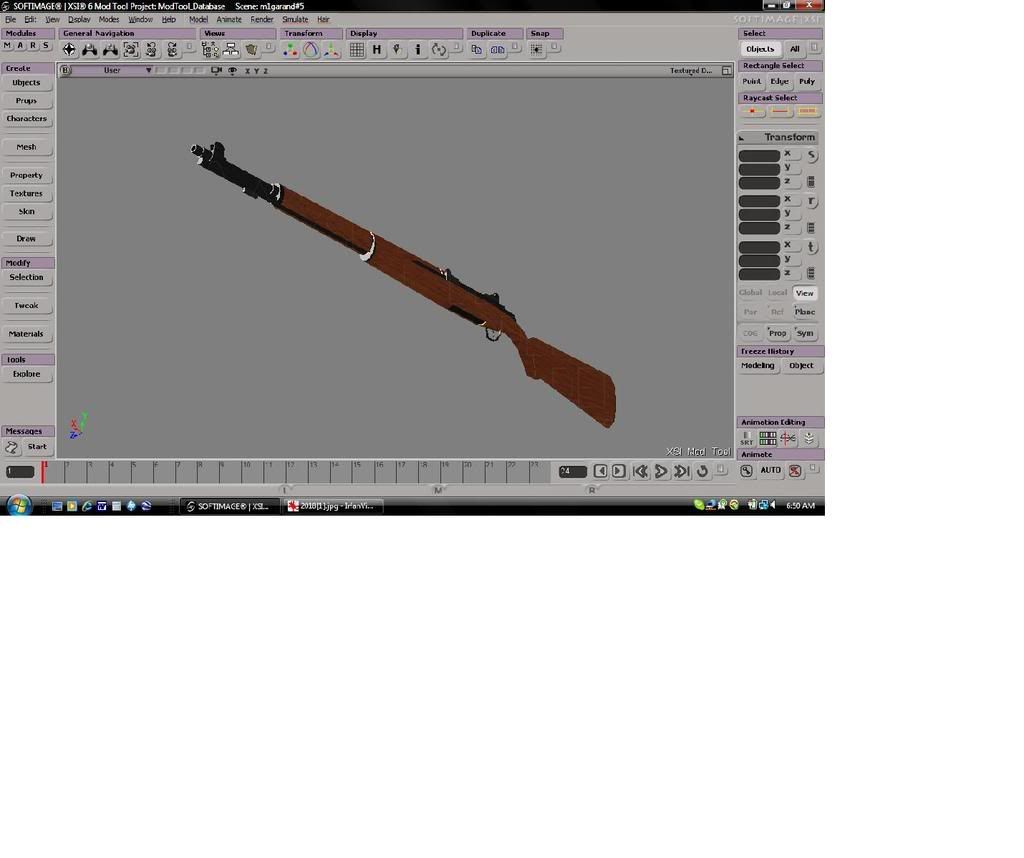1024x858 pixels.
Task: Open the Explorer tree view icon
Action: (x=210, y=50)
